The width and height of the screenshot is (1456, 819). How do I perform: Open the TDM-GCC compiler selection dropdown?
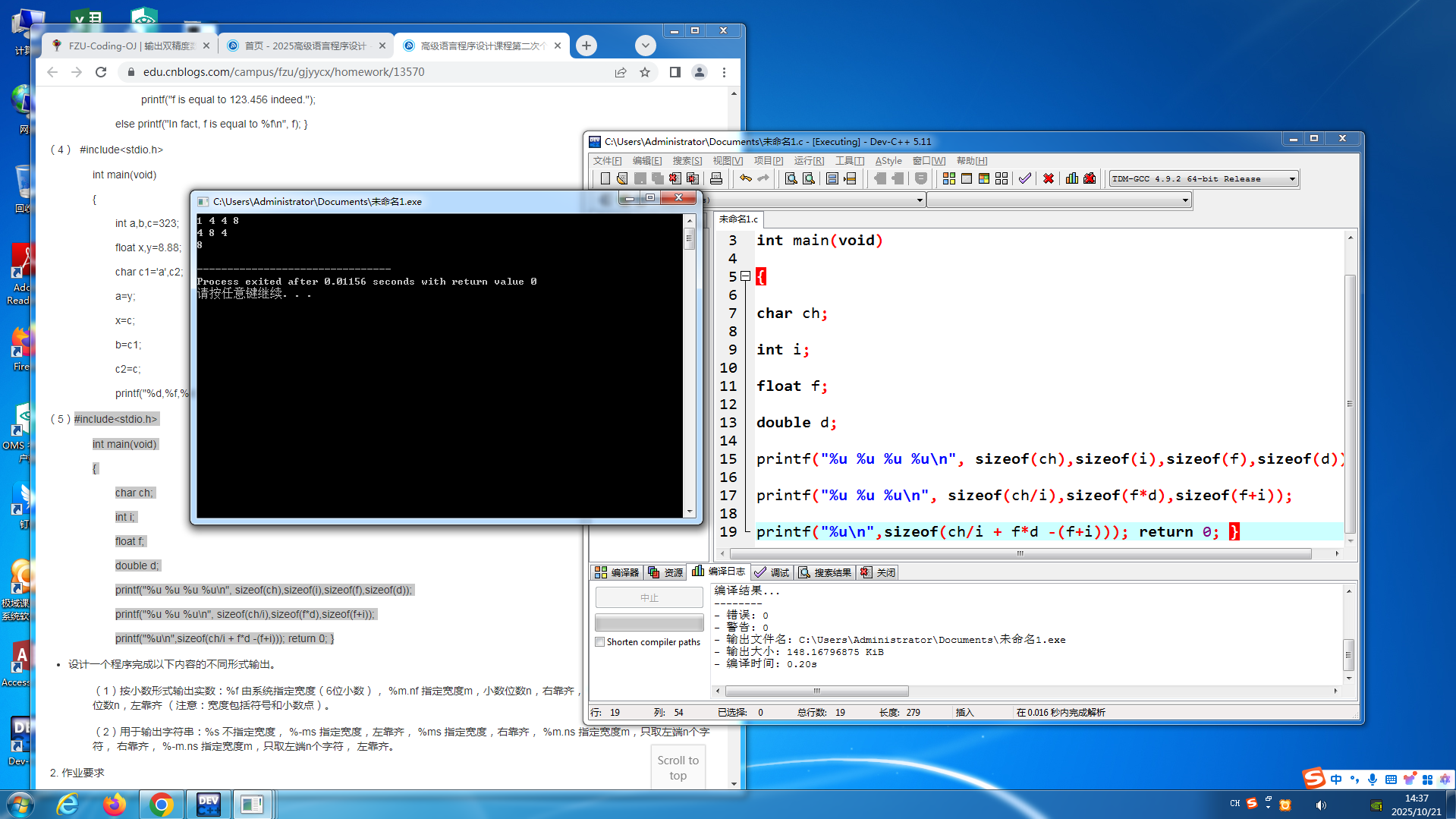pos(1292,179)
